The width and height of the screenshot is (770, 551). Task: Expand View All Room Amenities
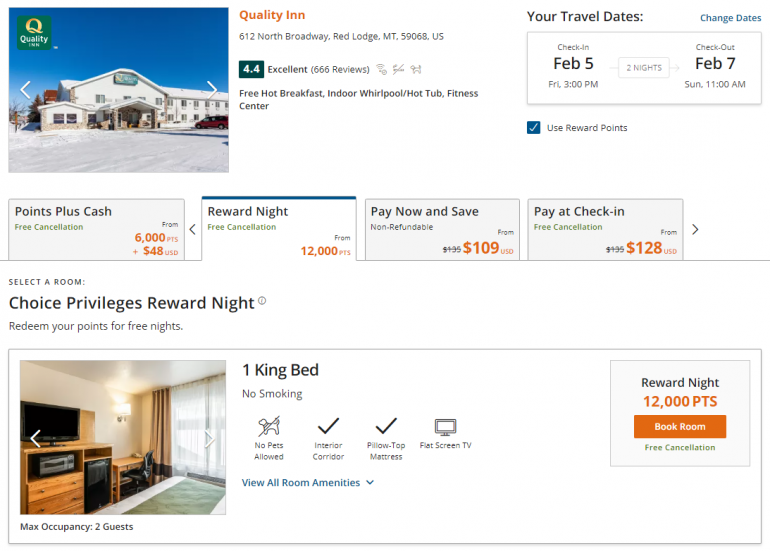pyautogui.click(x=307, y=482)
